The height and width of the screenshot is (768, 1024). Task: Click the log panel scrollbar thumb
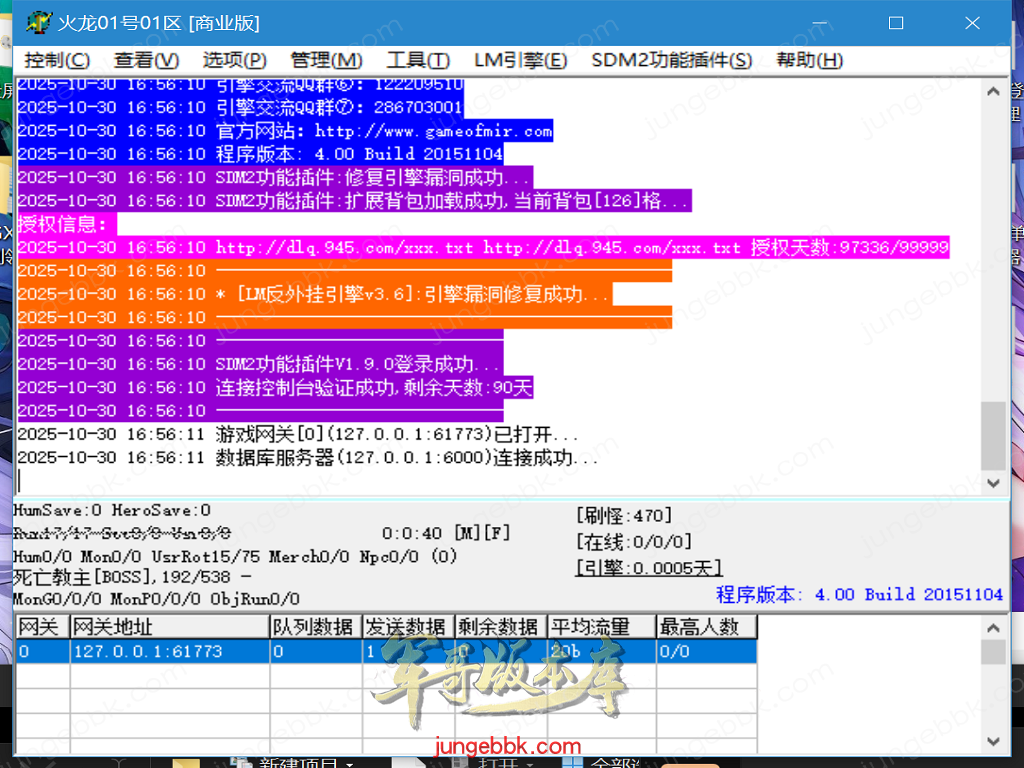click(x=993, y=435)
